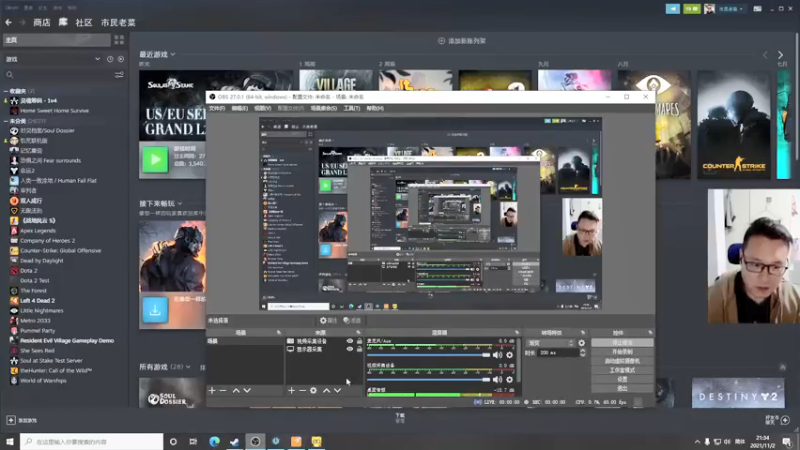
Task: Click the ready-to-play icon in Steam sidebar
Action: pos(121,59)
